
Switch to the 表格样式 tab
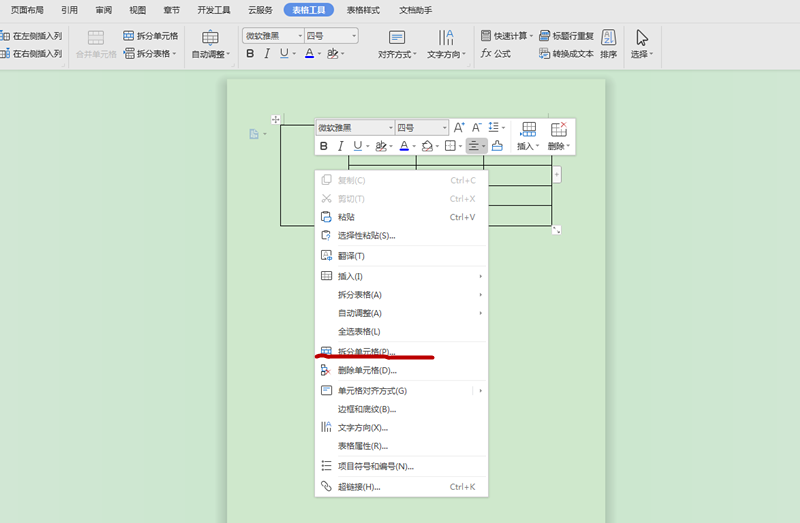coord(363,10)
